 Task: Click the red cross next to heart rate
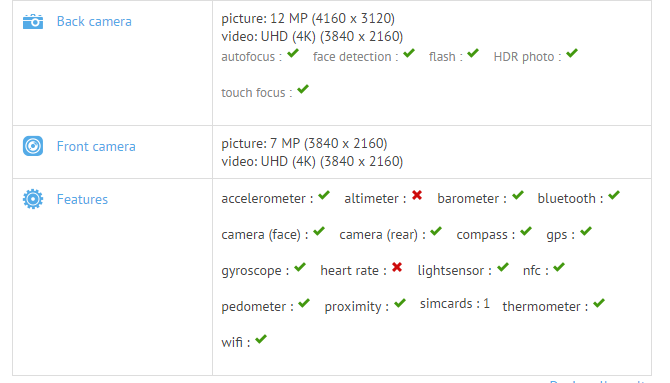pyautogui.click(x=397, y=267)
